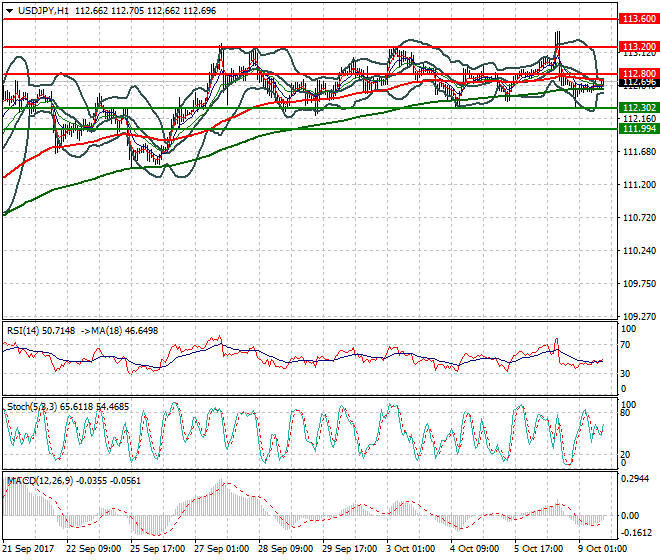Viewport: 660px width, 560px height.
Task: Click the 5 Oct 17:00 time axis label
Action: pos(539,549)
